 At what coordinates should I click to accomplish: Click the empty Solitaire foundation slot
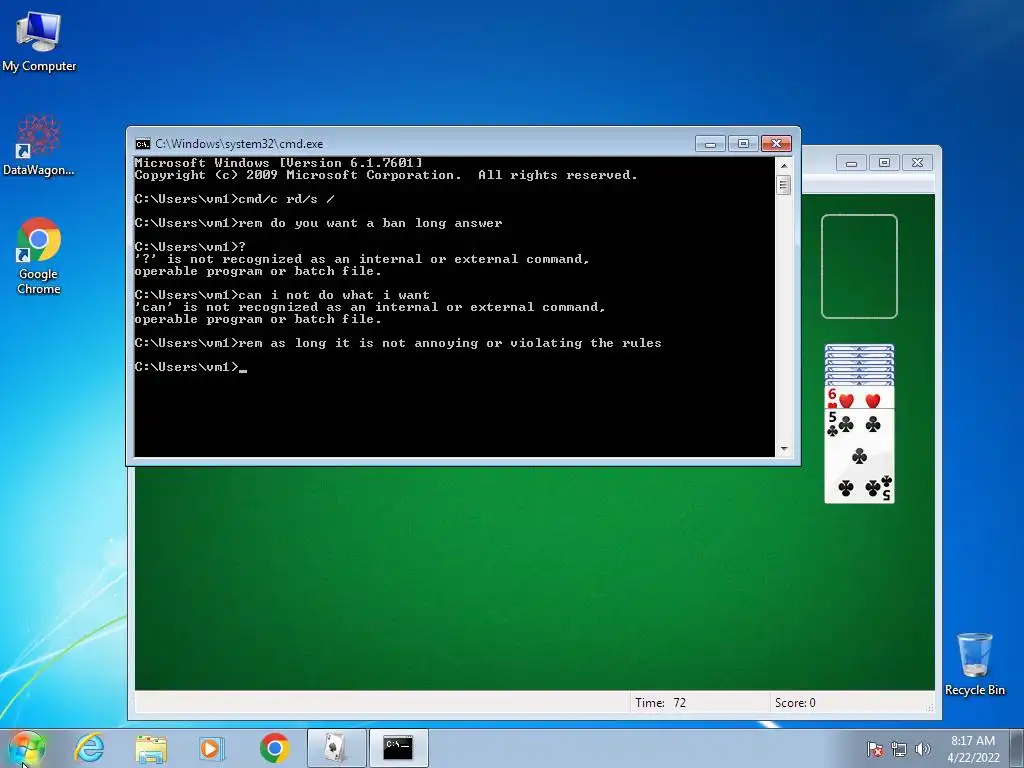859,266
